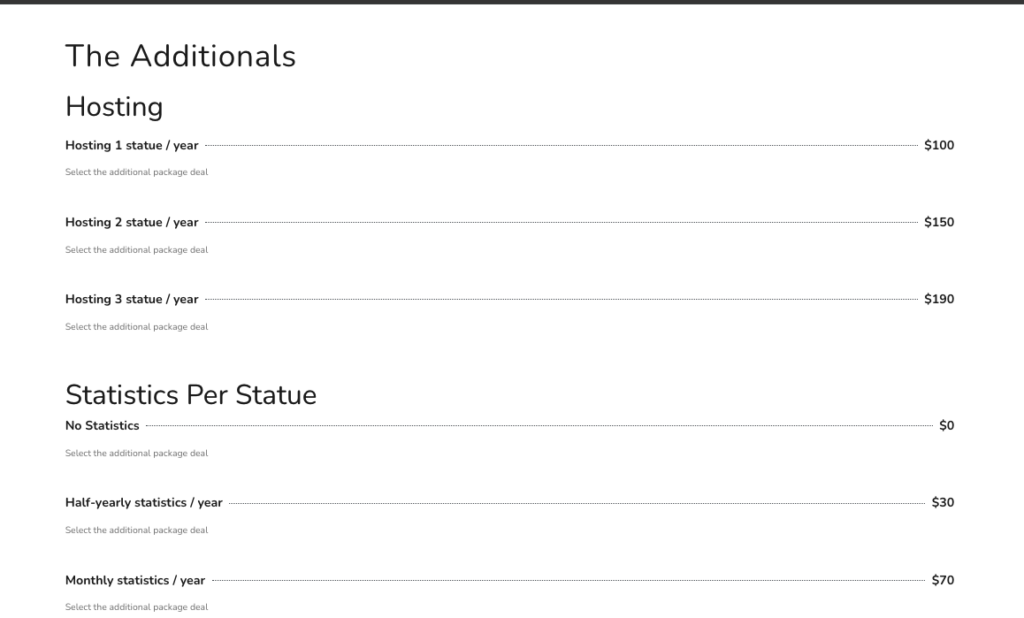This screenshot has height=618, width=1024.
Task: Select "Half-yearly statistics / year" option
Action: coord(144,503)
